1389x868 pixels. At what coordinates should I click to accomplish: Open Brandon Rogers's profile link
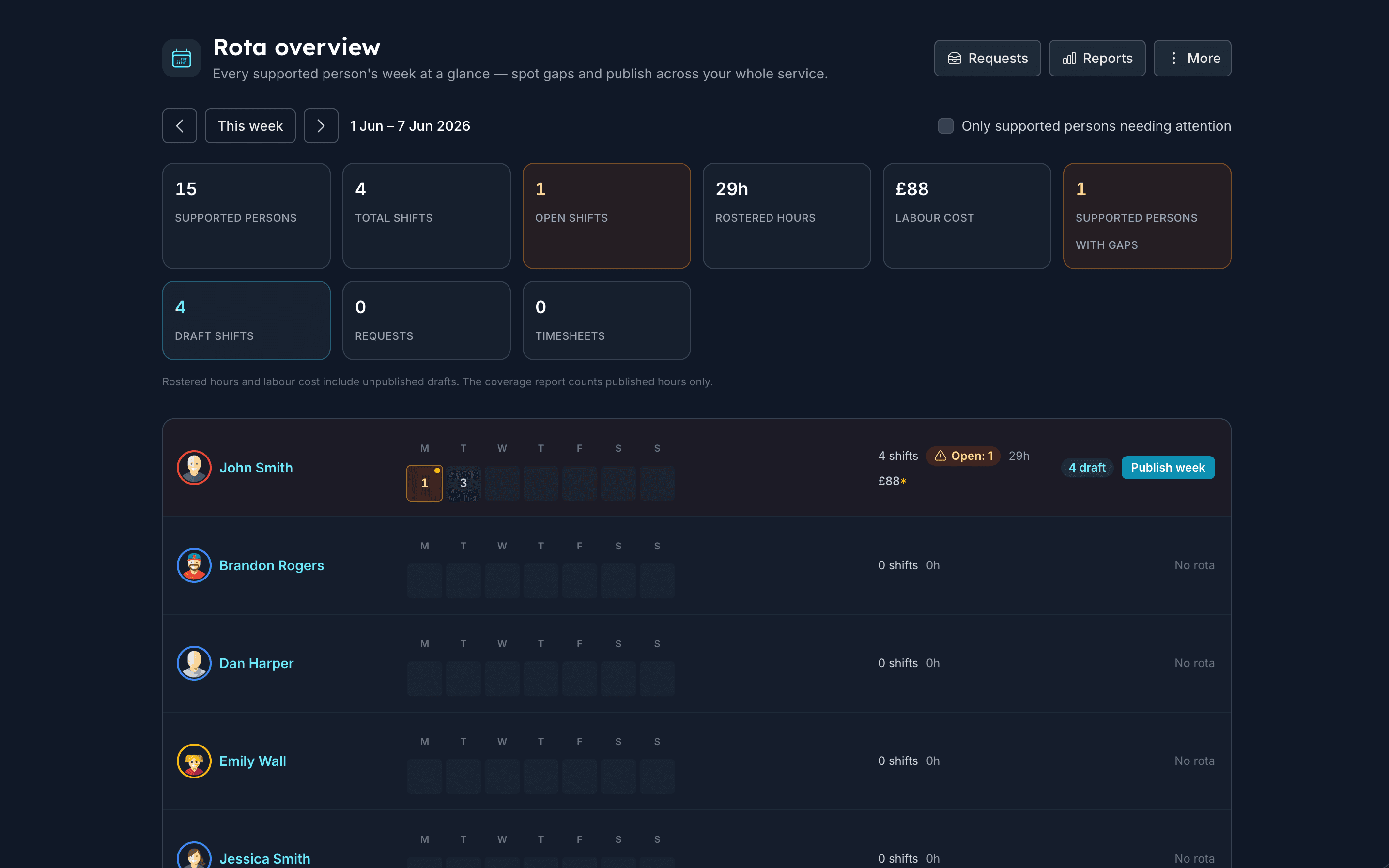pos(272,565)
